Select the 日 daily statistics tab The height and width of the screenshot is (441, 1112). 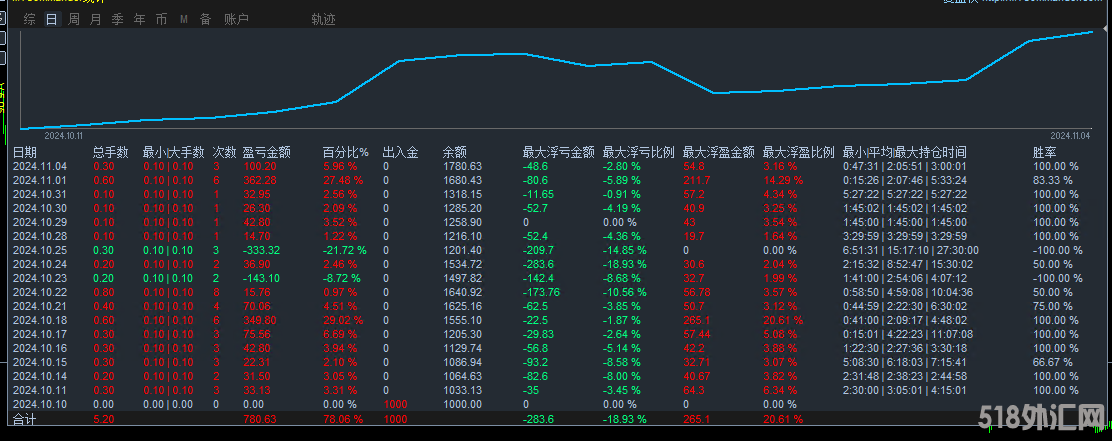click(51, 19)
